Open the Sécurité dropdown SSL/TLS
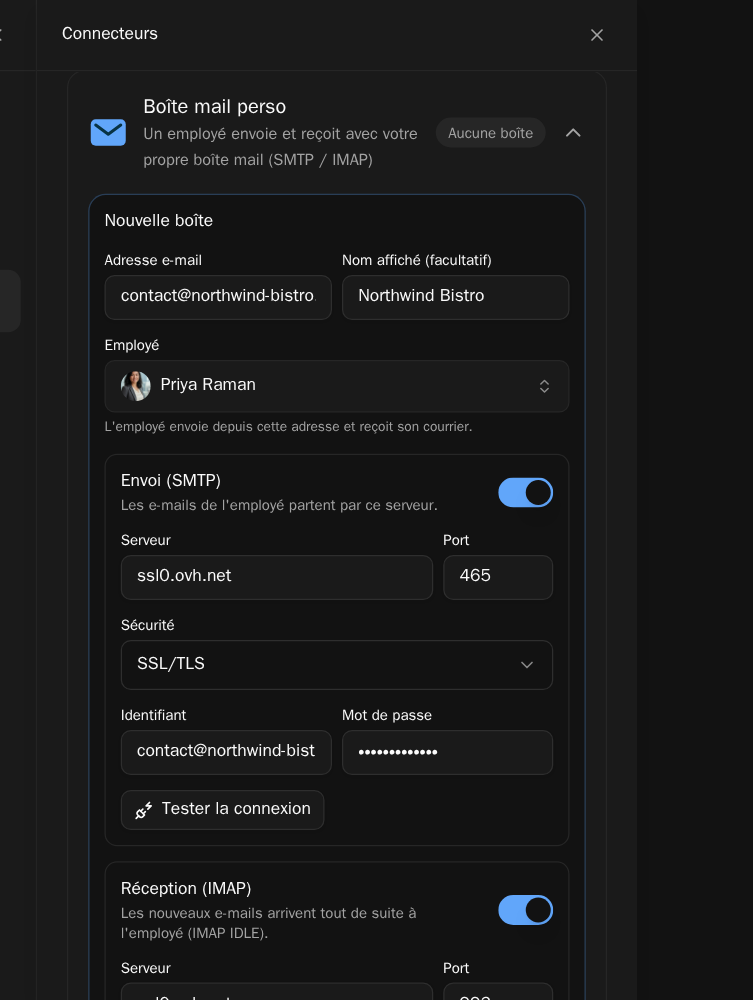This screenshot has height=1000, width=753. tap(337, 665)
